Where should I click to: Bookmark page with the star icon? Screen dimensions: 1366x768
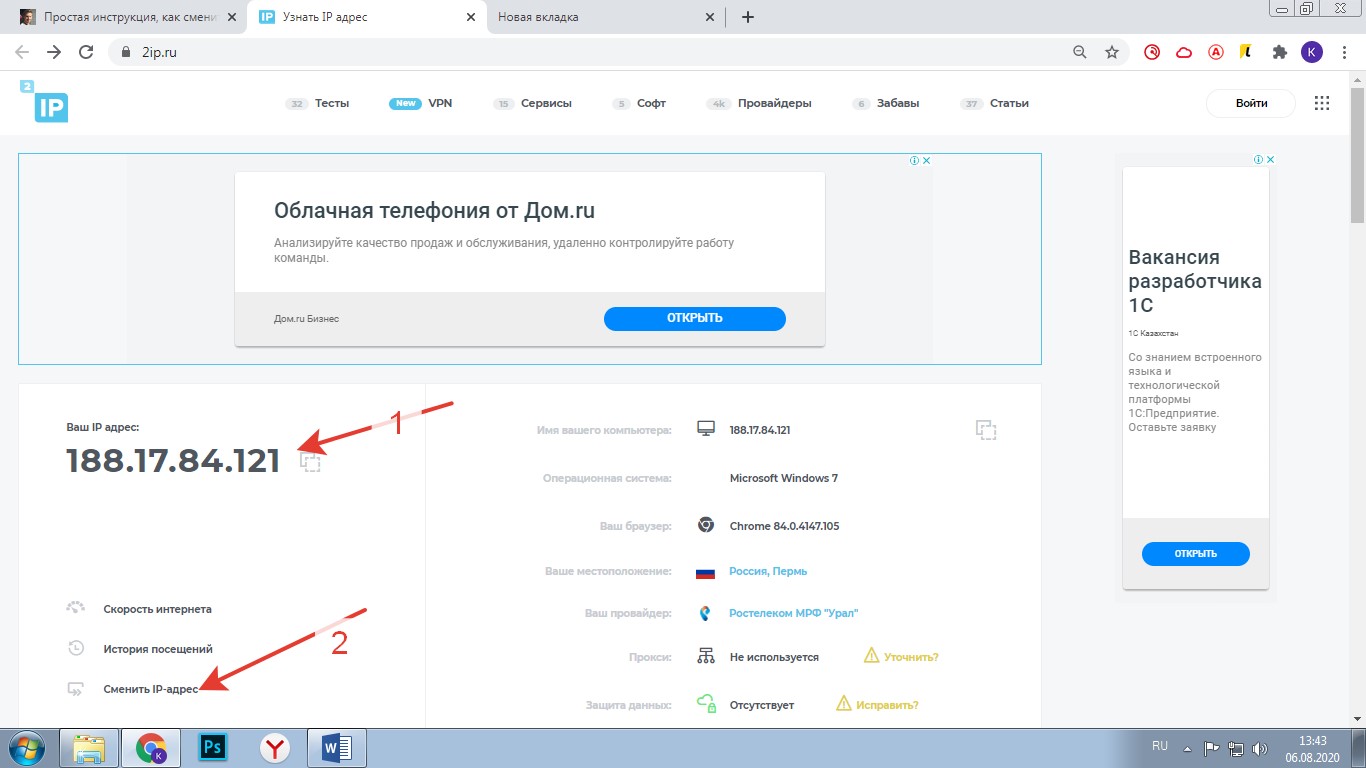pos(1111,52)
